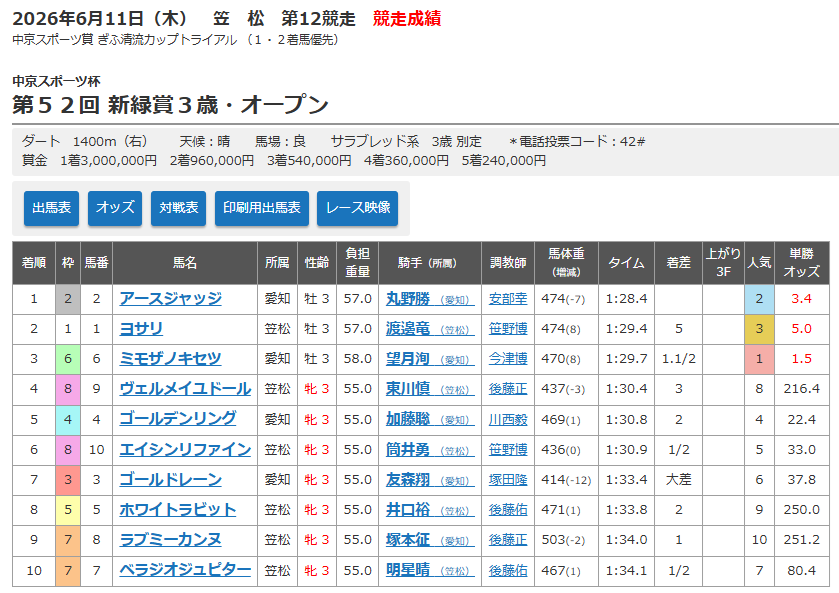Select odds value 216.4
This screenshot has height=593, width=839.
(x=802, y=389)
